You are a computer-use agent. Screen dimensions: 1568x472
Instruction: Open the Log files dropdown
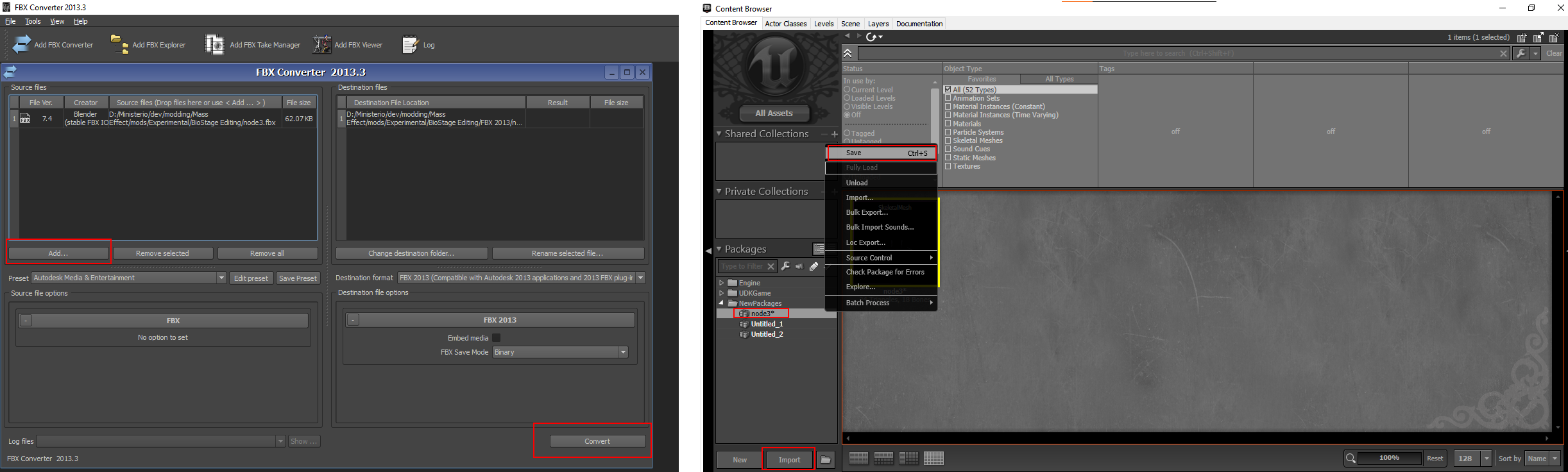tap(280, 441)
